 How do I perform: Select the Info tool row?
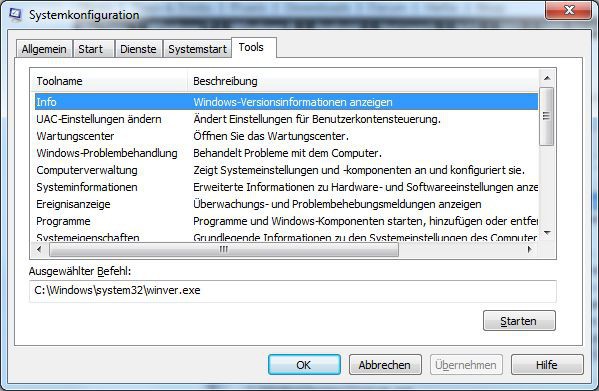click(x=286, y=102)
